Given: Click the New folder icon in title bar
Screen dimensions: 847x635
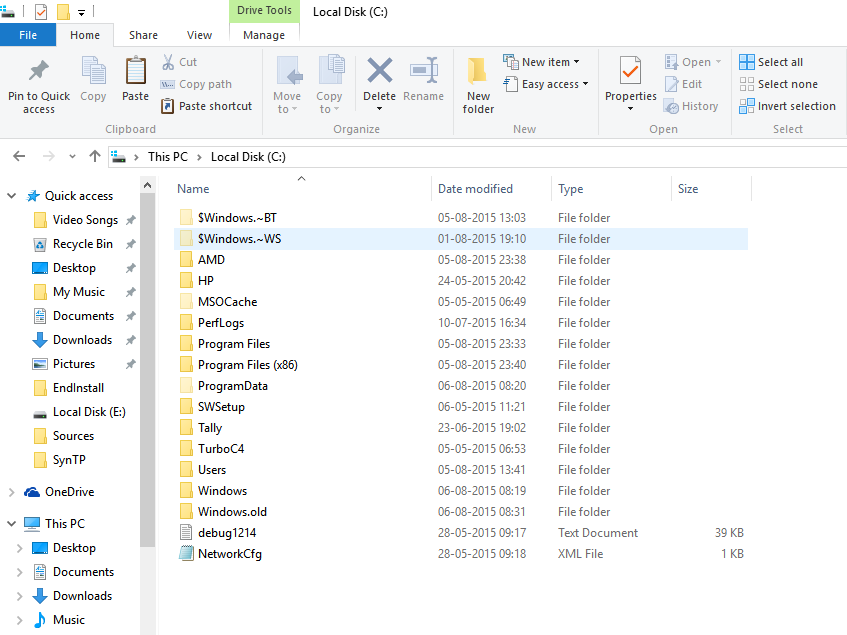Looking at the screenshot, I should pos(63,11).
